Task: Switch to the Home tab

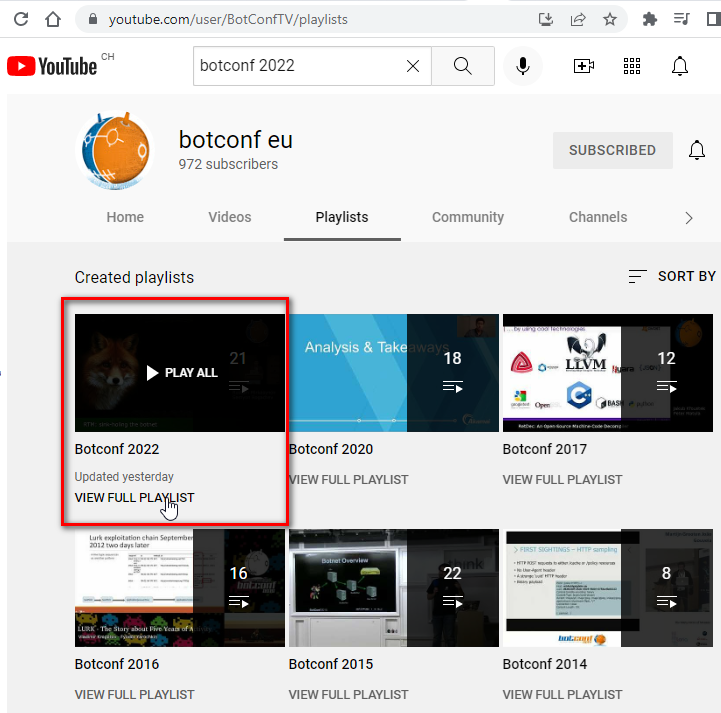Action: point(125,217)
